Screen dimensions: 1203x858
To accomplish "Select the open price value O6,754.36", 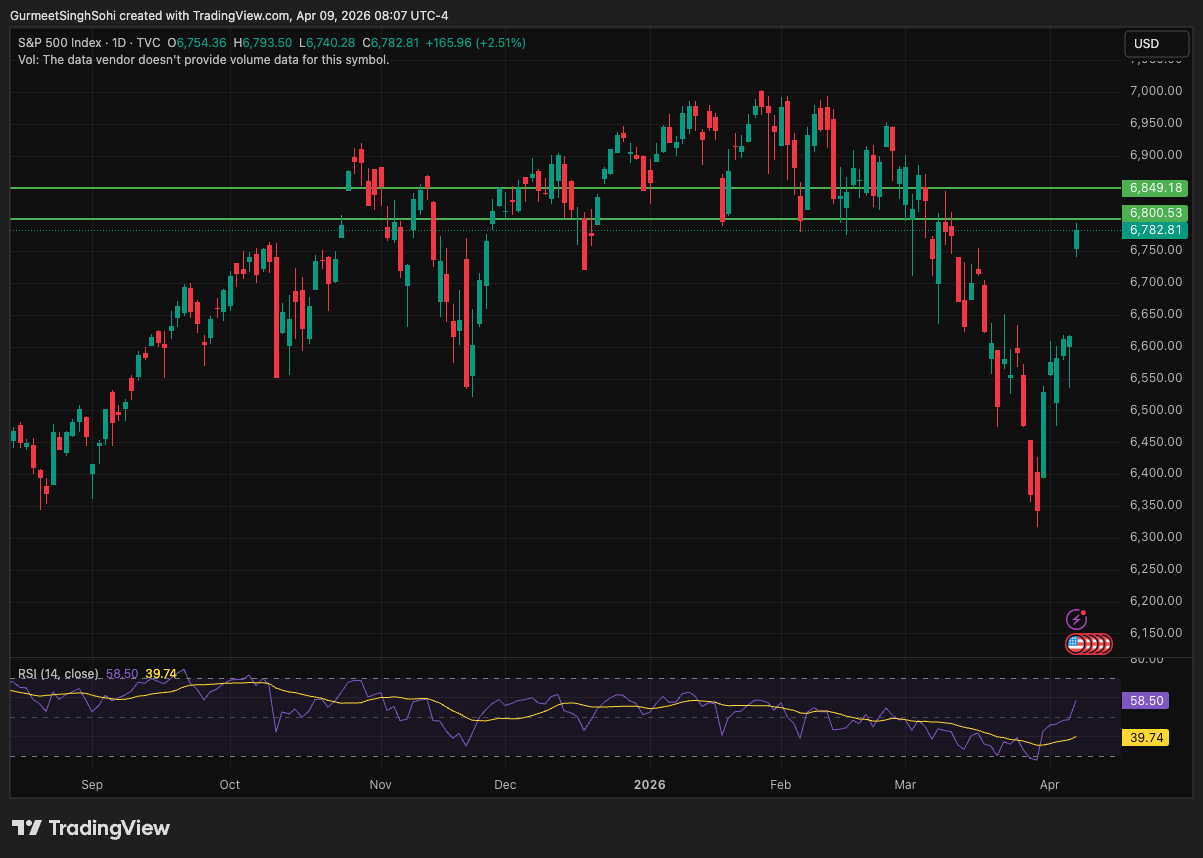I will click(197, 43).
